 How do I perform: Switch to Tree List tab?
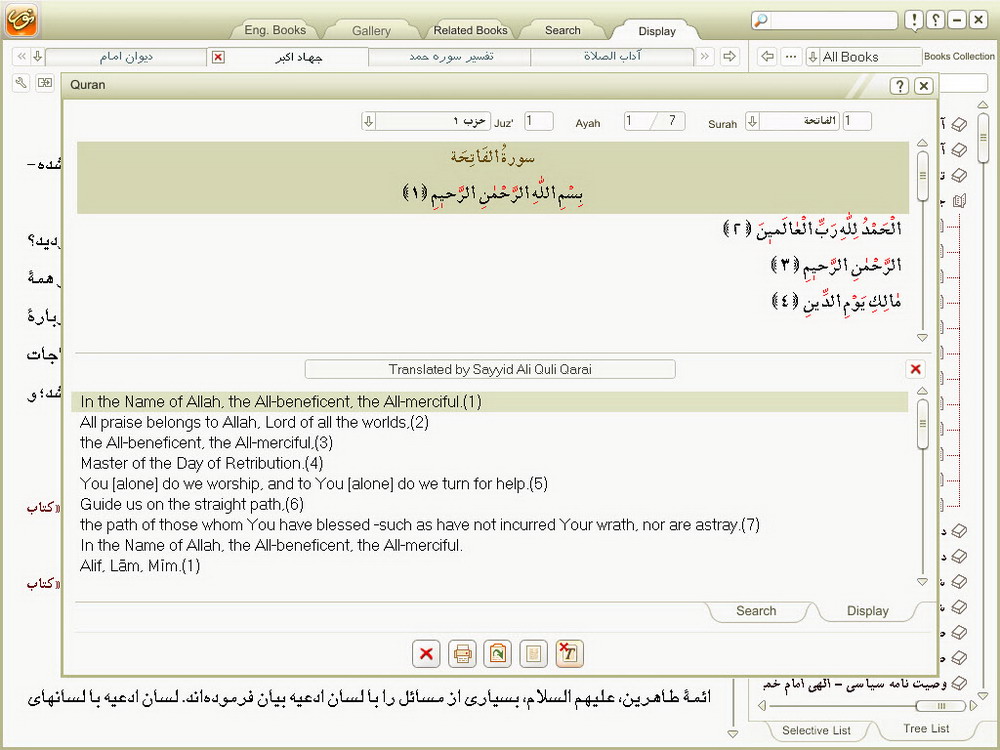point(926,728)
